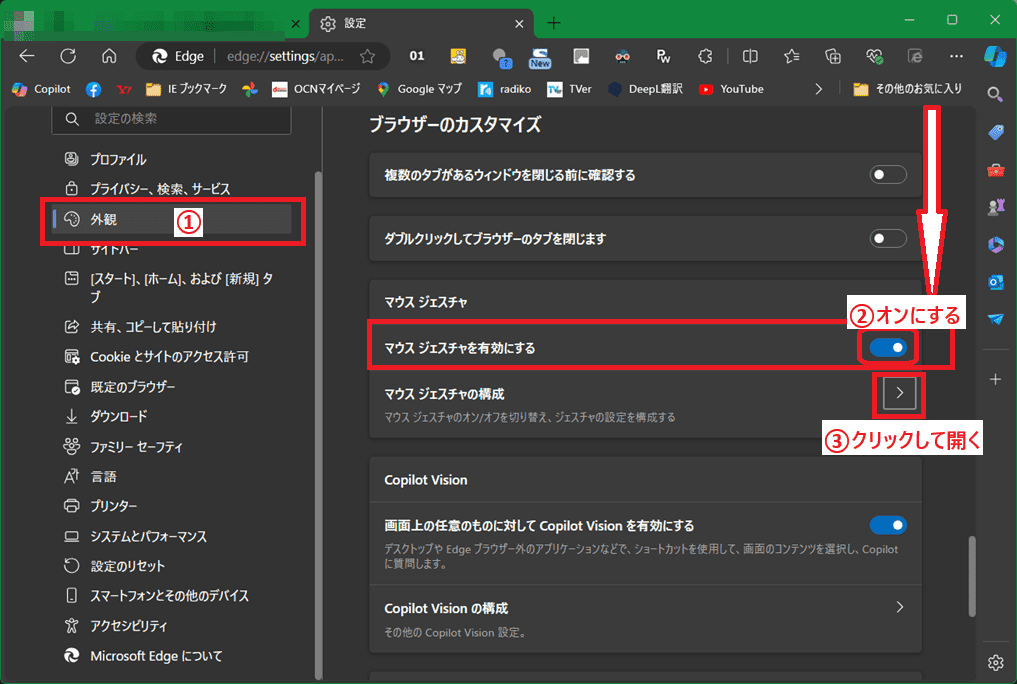Click the sidebar Outlook icon

(x=995, y=282)
